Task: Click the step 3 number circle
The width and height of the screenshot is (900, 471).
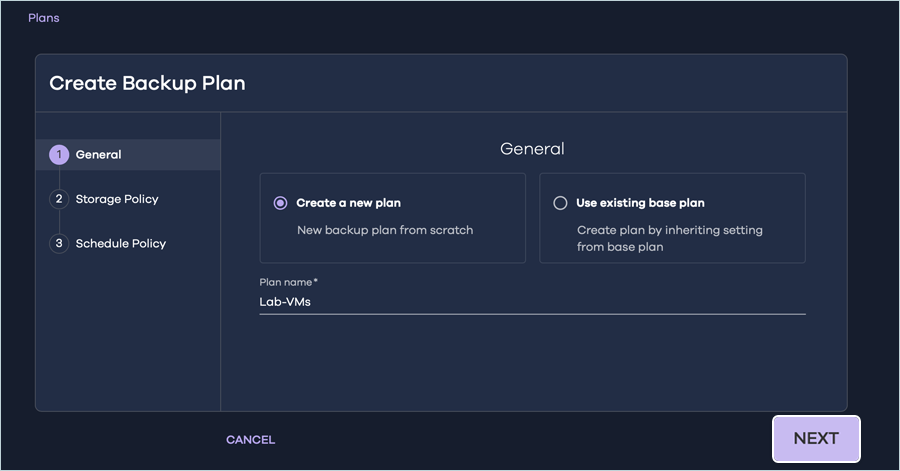Action: point(59,243)
